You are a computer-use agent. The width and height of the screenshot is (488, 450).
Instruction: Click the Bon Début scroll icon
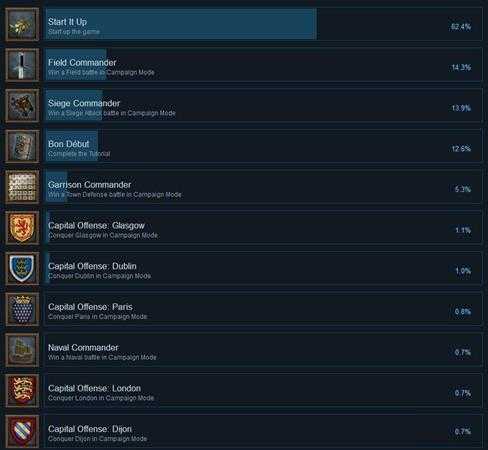(22, 146)
